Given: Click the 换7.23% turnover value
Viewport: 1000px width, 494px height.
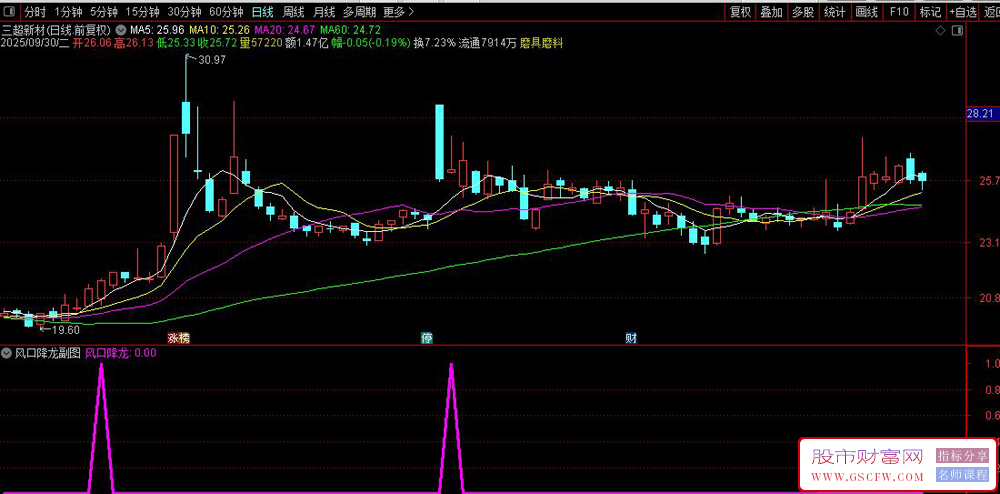Looking at the screenshot, I should pyautogui.click(x=434, y=43).
